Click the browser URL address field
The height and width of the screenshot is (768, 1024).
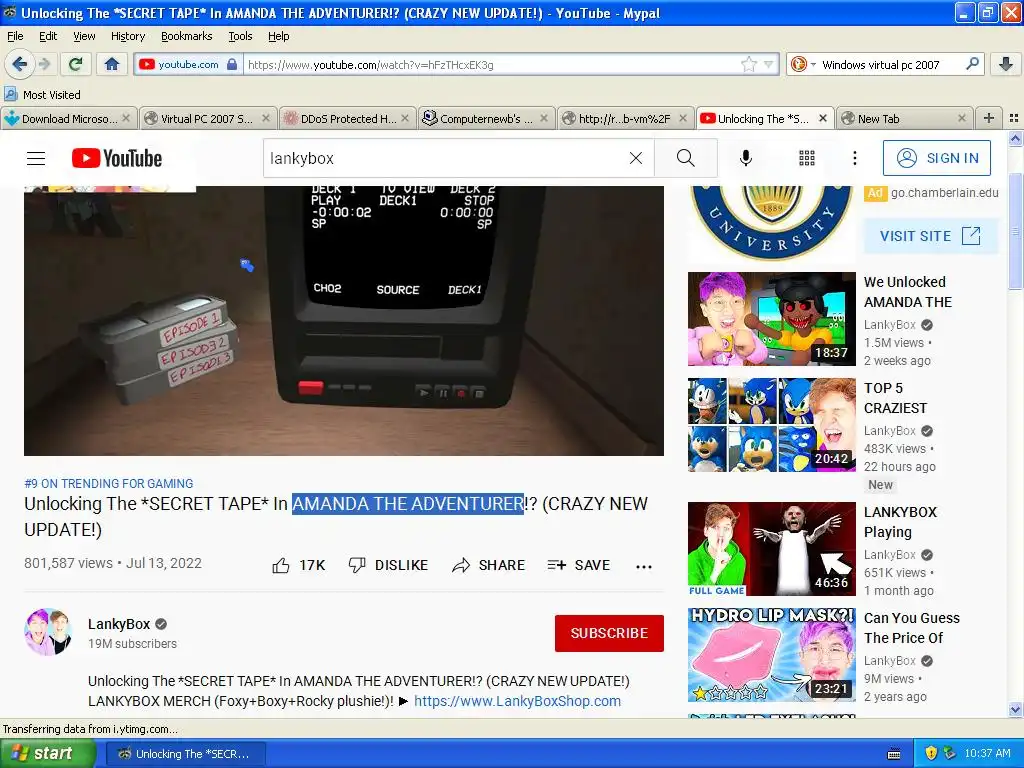(x=492, y=64)
